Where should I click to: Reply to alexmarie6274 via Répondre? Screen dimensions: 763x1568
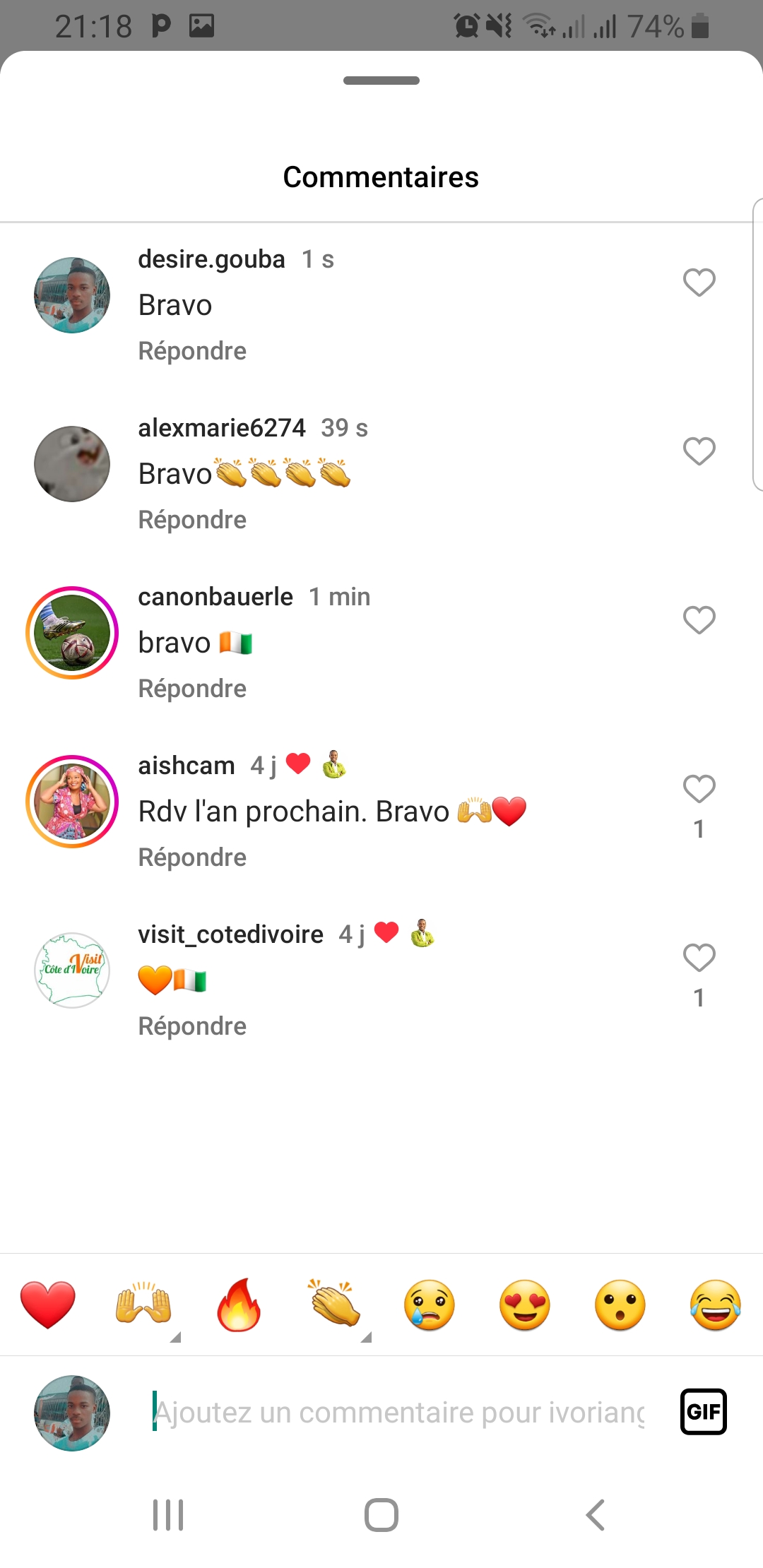click(x=192, y=520)
